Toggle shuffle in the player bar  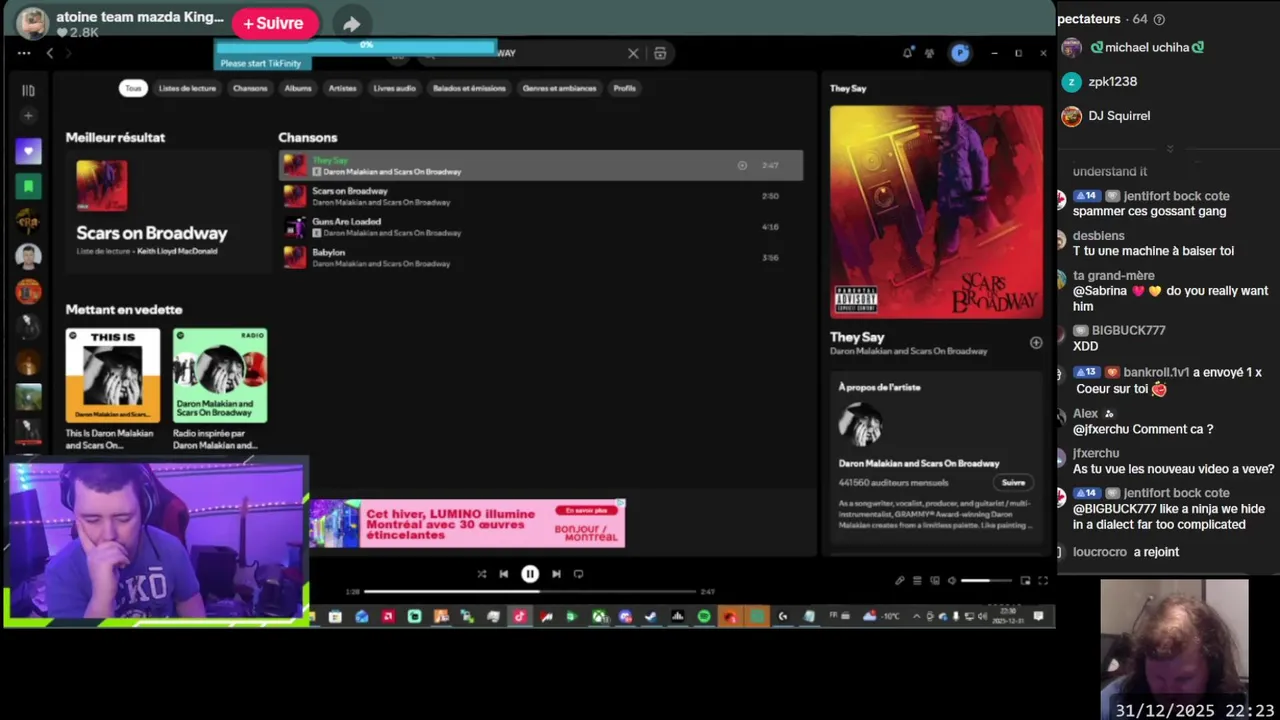coord(481,574)
